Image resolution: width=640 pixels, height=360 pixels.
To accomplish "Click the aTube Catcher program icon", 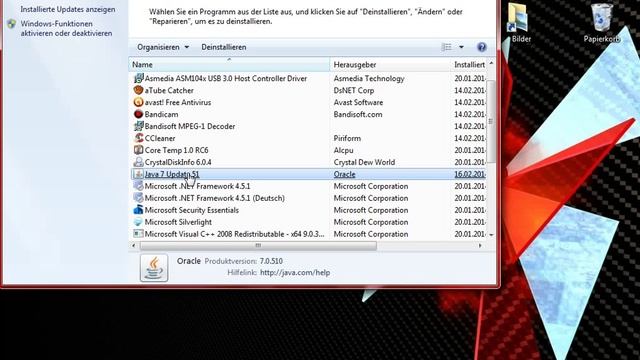I will point(138,90).
